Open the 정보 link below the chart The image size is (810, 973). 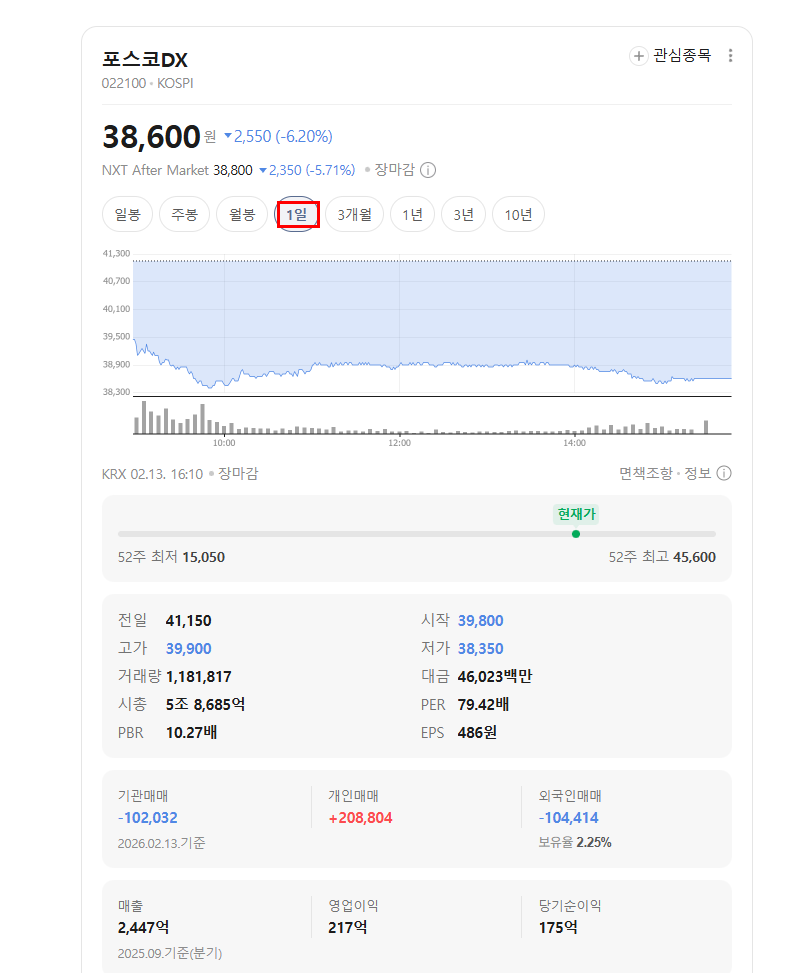tap(698, 473)
